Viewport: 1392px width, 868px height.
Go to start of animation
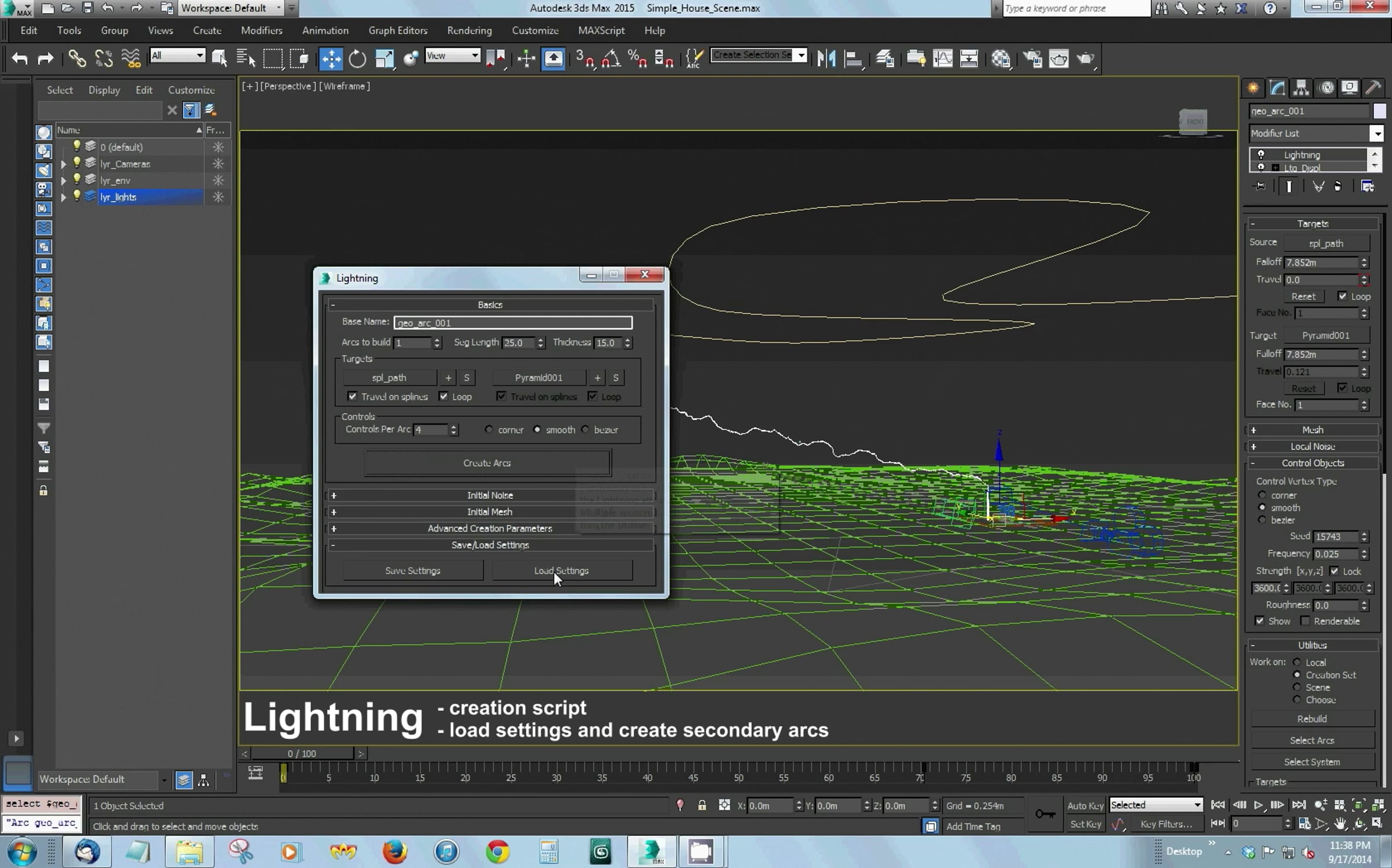pos(1218,805)
